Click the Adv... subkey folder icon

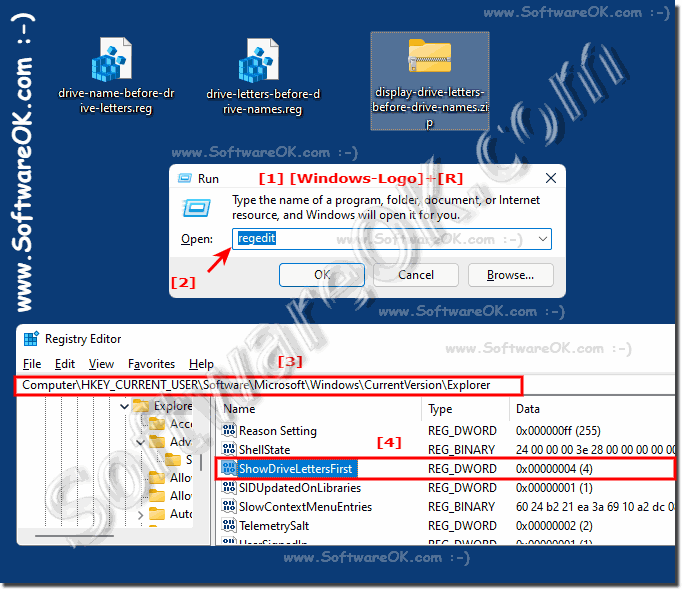pos(157,442)
